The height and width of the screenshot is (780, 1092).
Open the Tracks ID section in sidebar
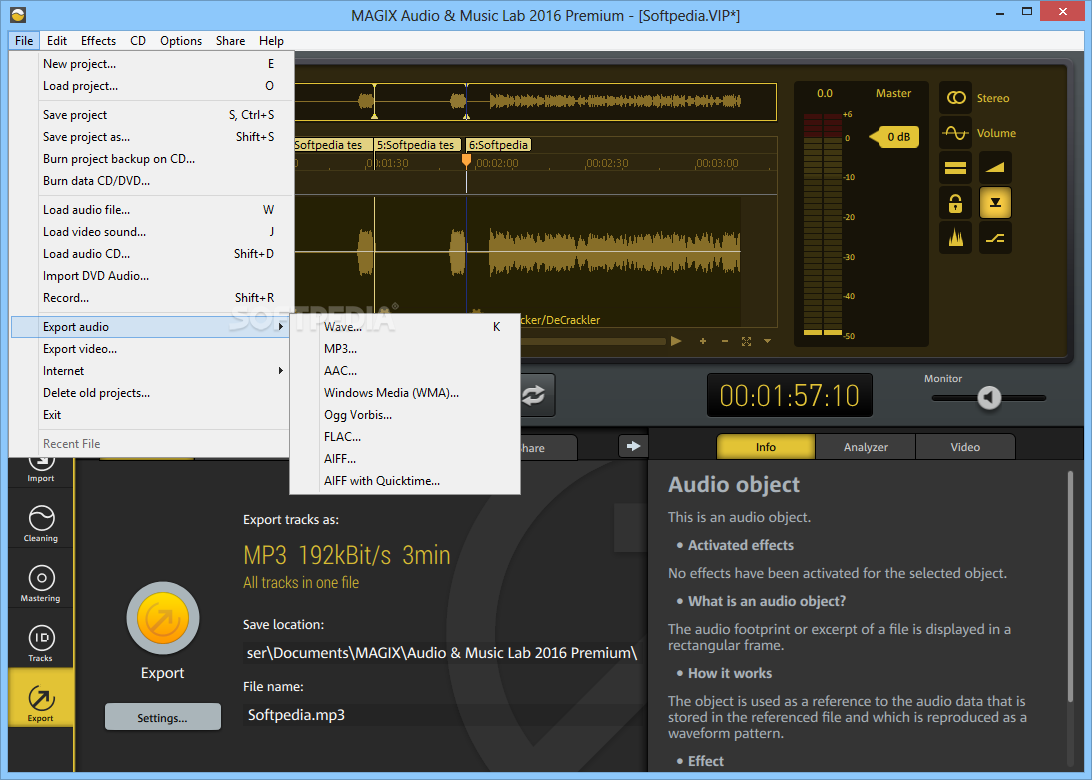pos(40,643)
